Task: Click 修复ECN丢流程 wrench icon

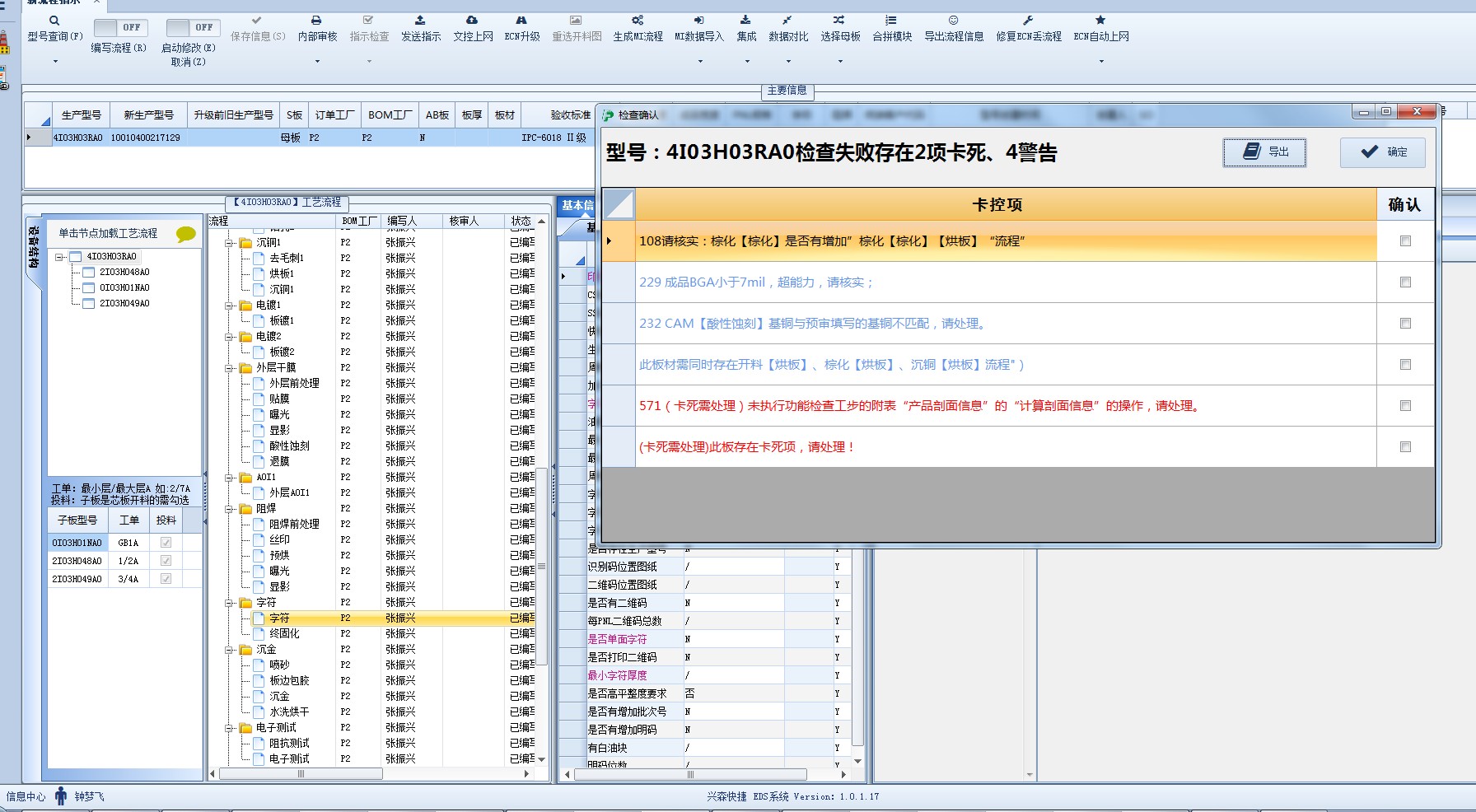Action: [x=1028, y=20]
